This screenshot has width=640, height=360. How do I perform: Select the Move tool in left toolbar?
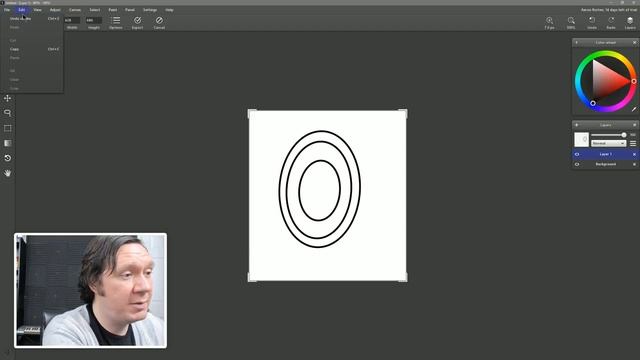tap(7, 98)
